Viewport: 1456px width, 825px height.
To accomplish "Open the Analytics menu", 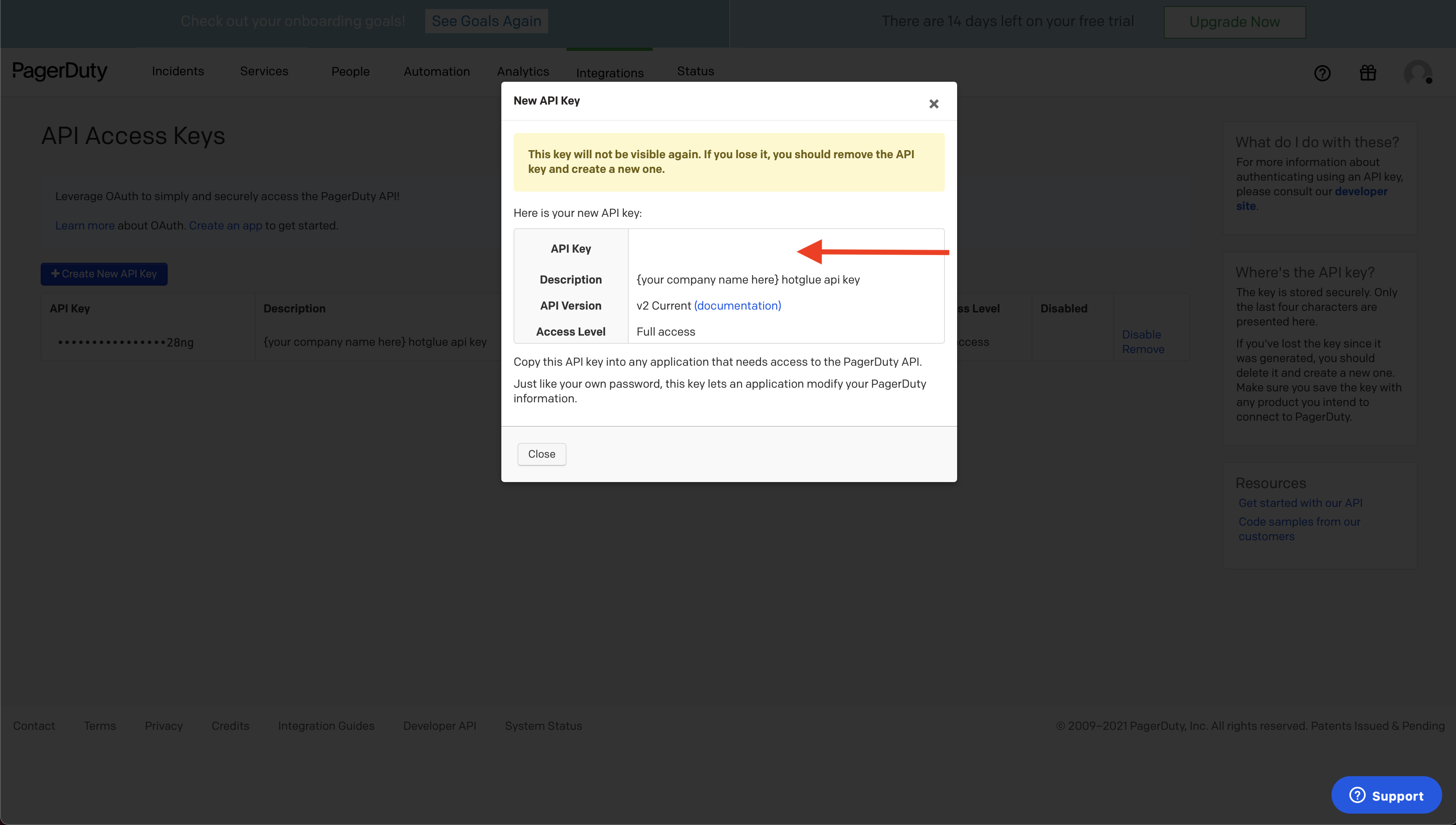I will 522,72.
